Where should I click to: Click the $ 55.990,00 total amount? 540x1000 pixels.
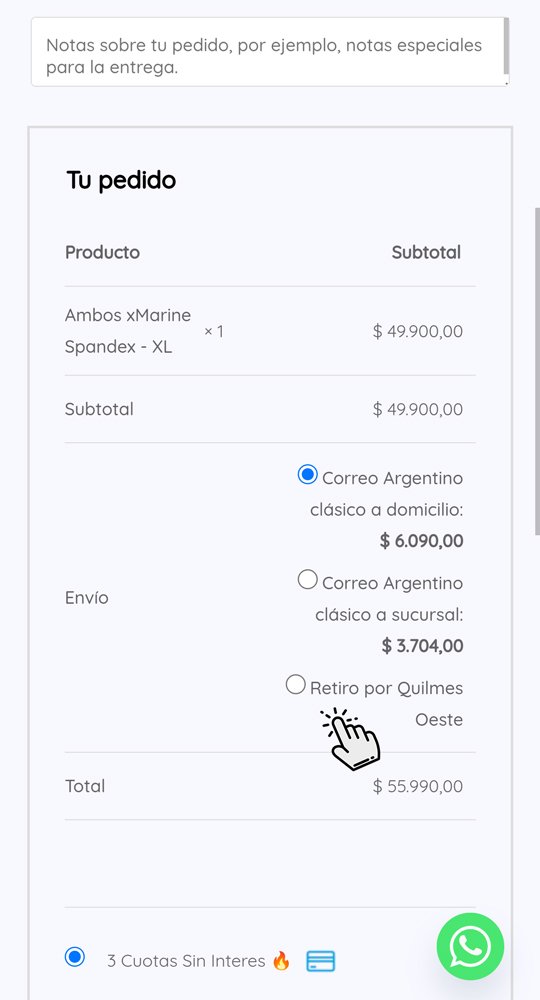point(418,786)
